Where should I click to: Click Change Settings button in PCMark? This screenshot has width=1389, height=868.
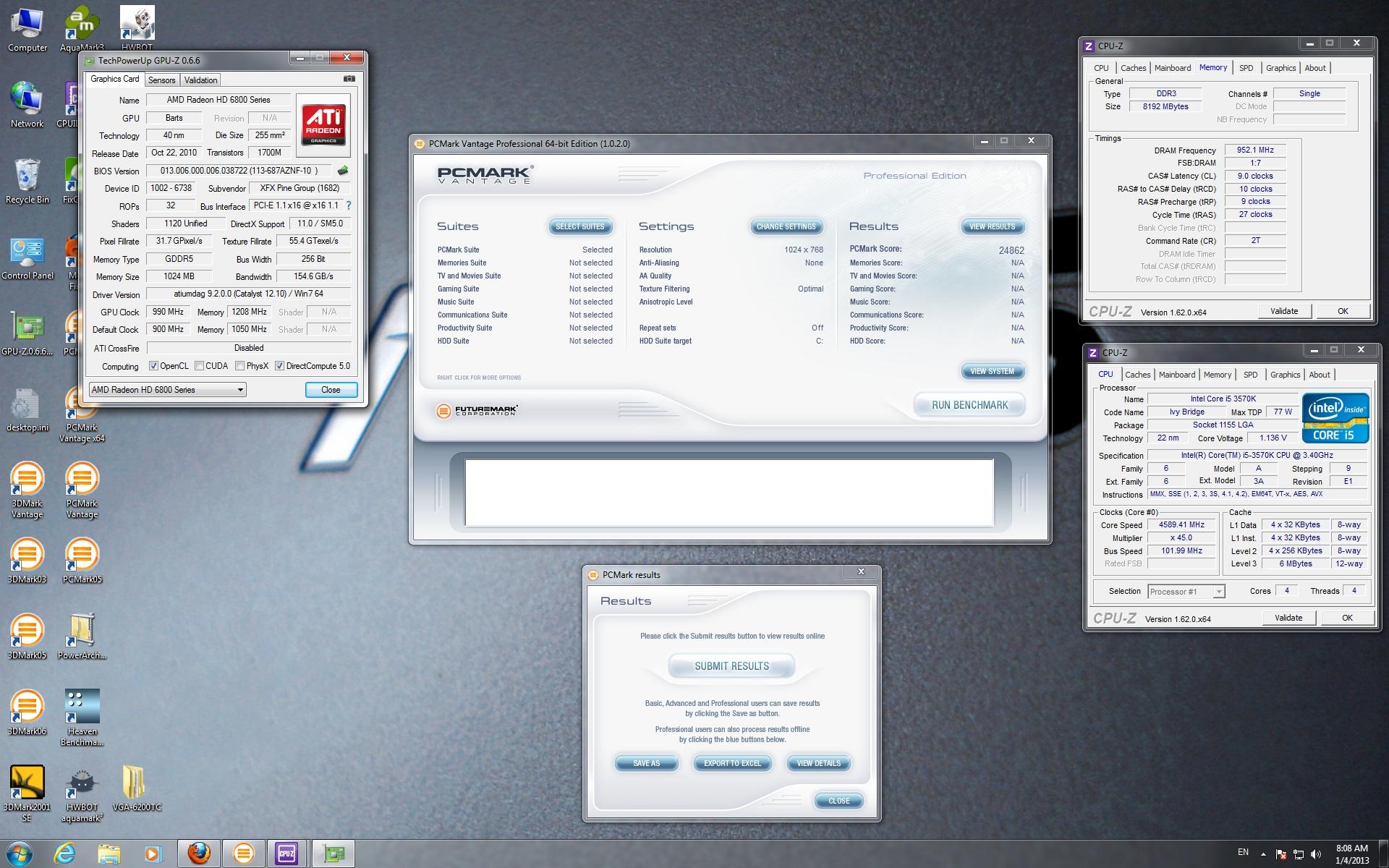click(786, 226)
